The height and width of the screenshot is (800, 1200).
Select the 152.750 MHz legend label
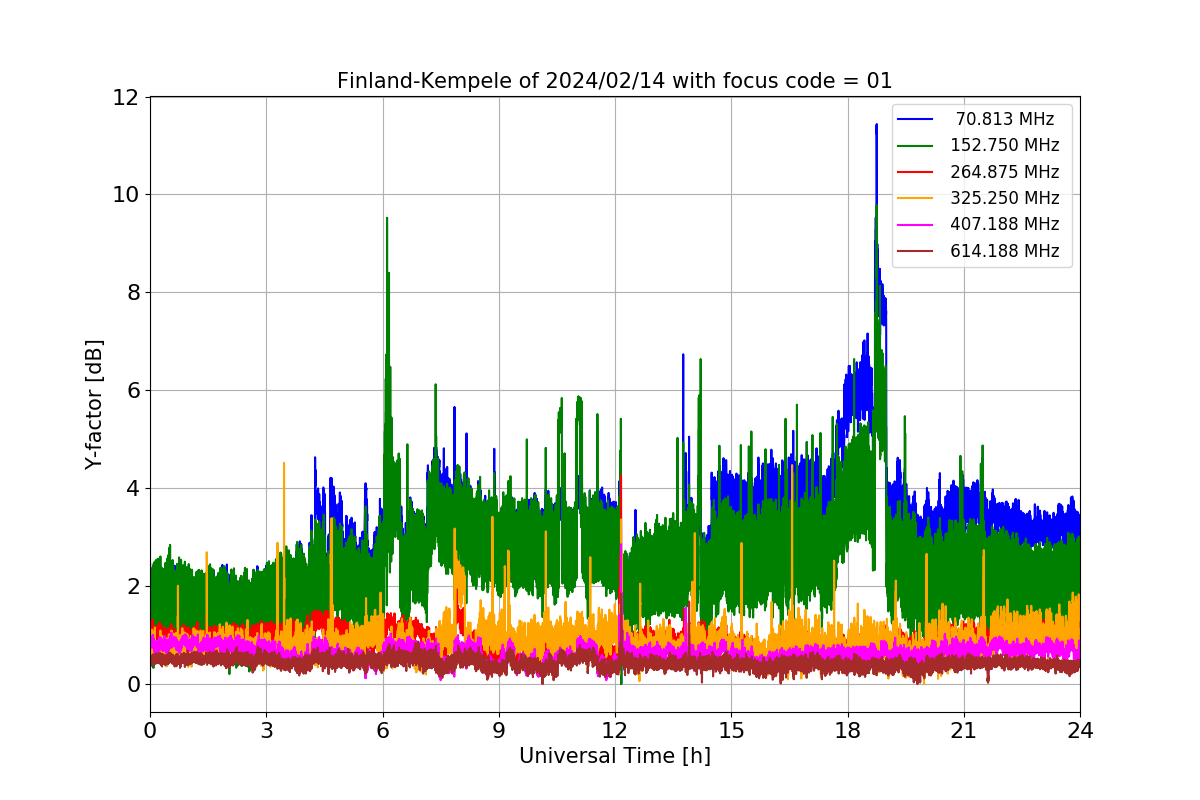coord(1005,146)
